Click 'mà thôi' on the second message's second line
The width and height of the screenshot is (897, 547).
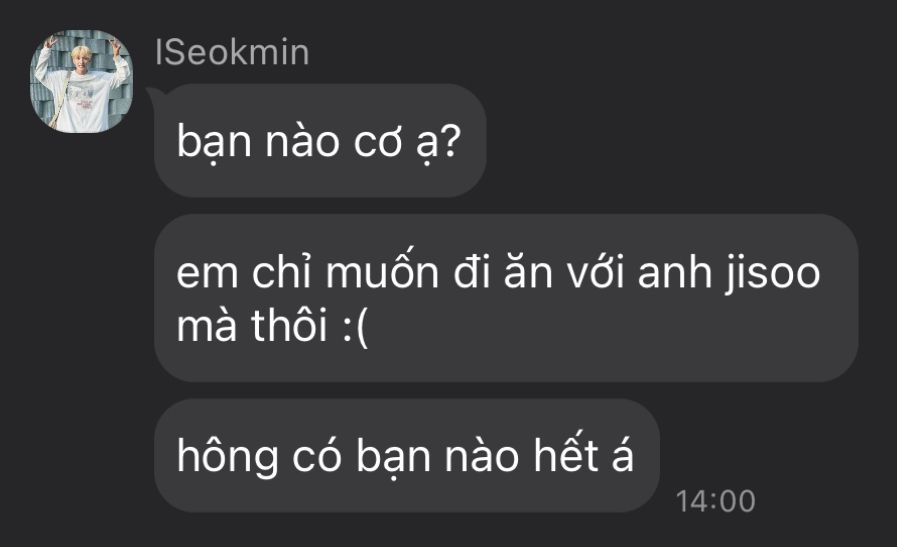click(x=252, y=325)
